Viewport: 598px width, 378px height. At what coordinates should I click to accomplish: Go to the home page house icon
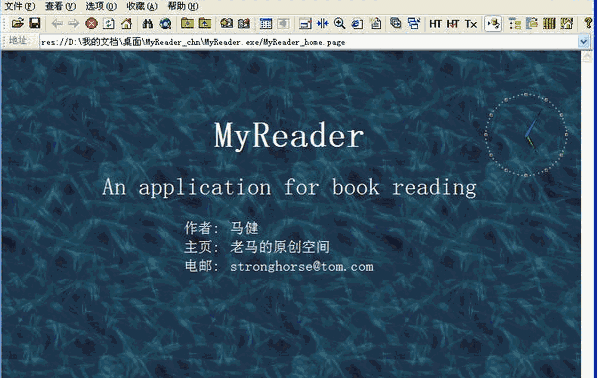(126, 24)
